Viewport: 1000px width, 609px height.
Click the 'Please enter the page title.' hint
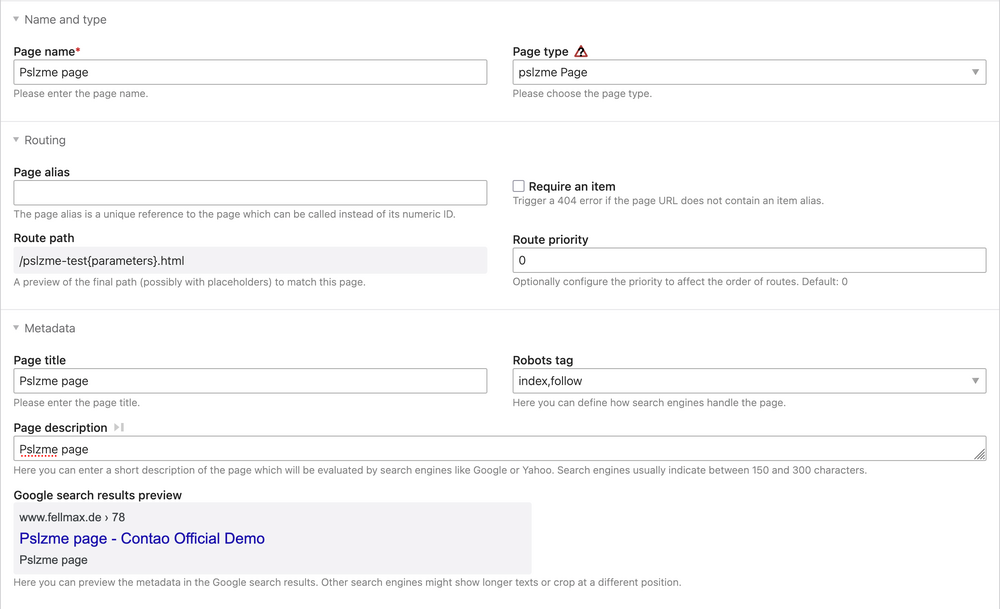[x=77, y=403]
